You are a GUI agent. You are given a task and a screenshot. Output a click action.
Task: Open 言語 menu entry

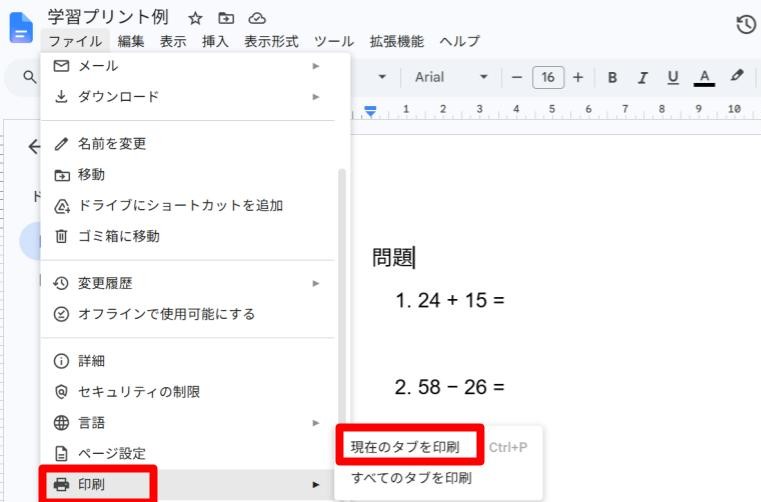pos(189,423)
